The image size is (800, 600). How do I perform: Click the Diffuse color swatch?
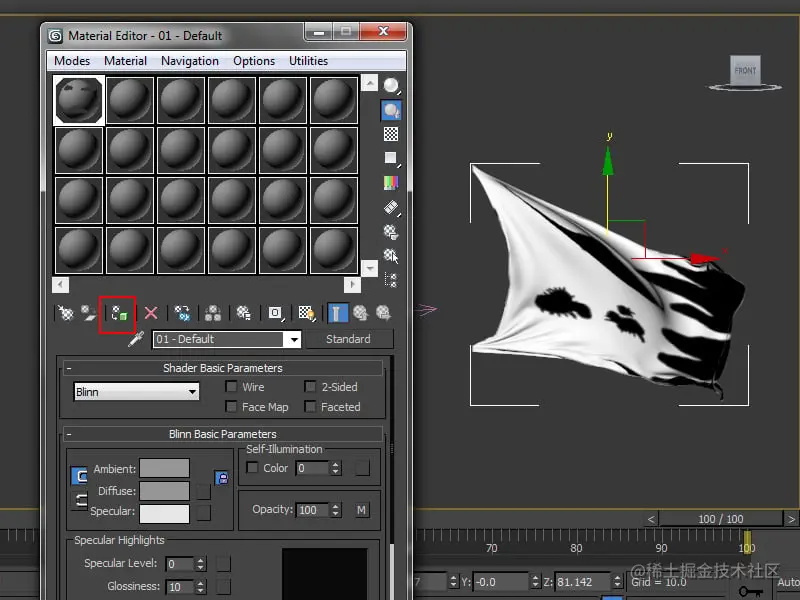[x=164, y=491]
